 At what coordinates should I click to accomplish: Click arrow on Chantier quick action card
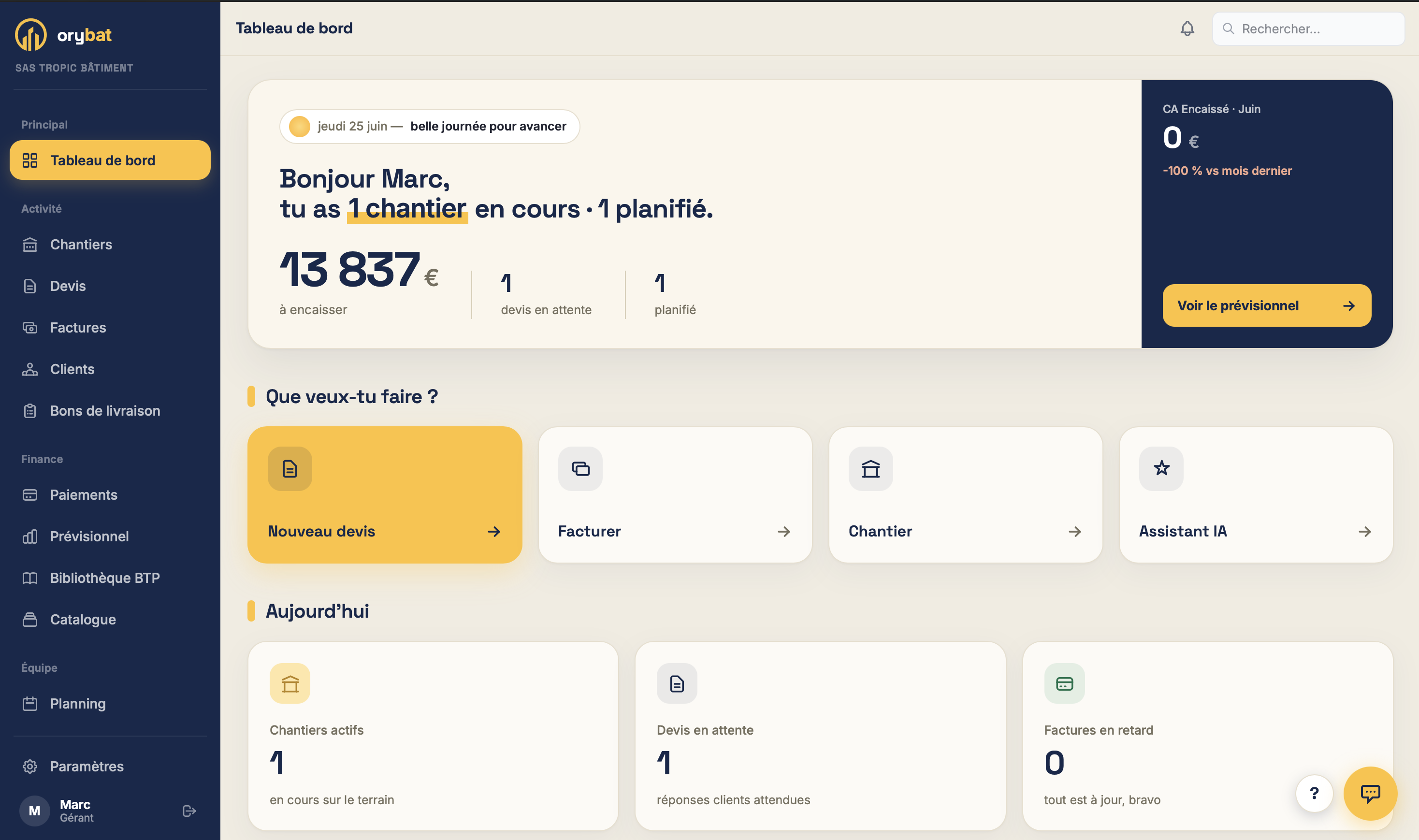pos(1074,531)
